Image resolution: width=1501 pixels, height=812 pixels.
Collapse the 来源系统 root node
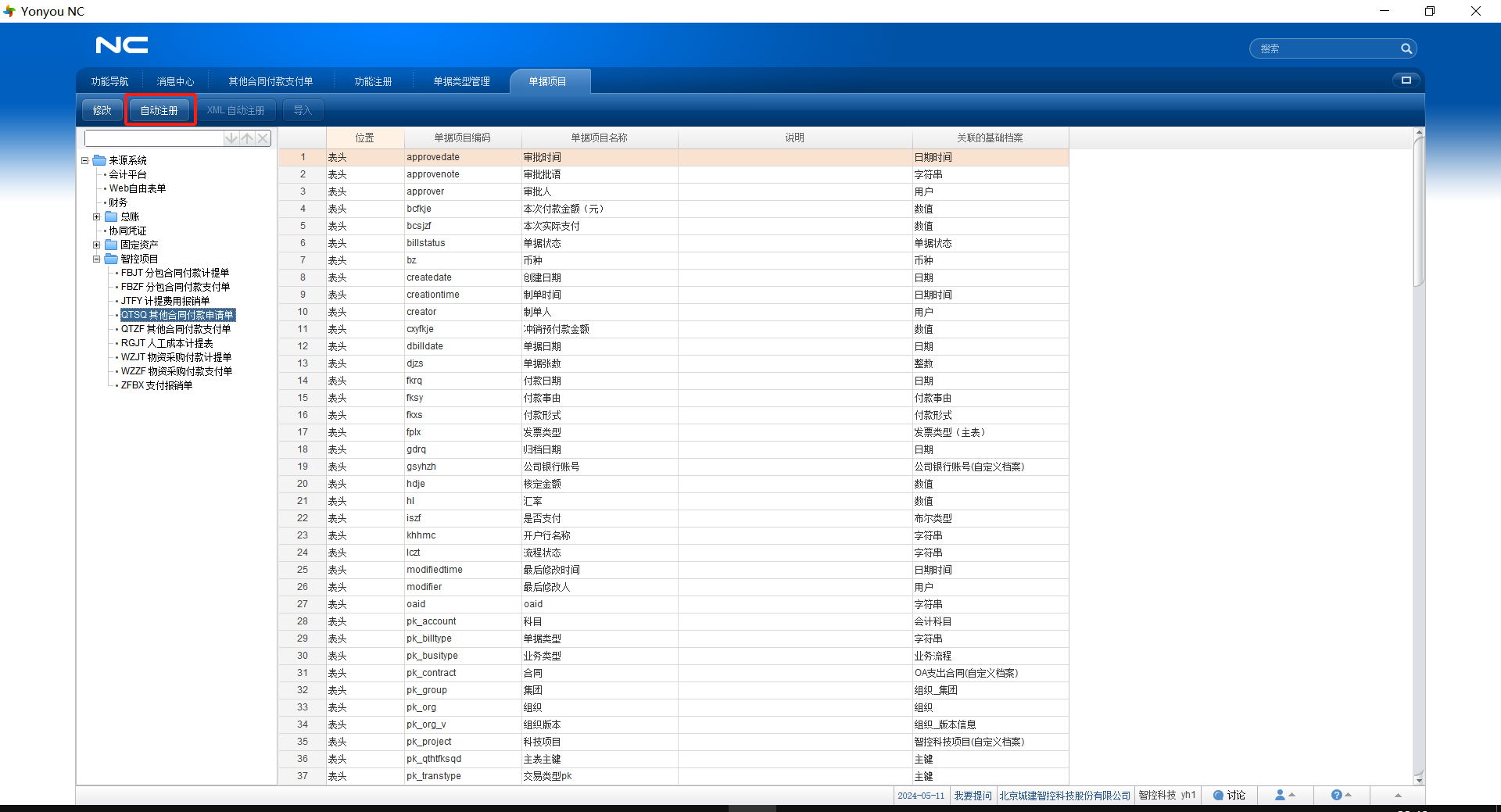coord(85,160)
